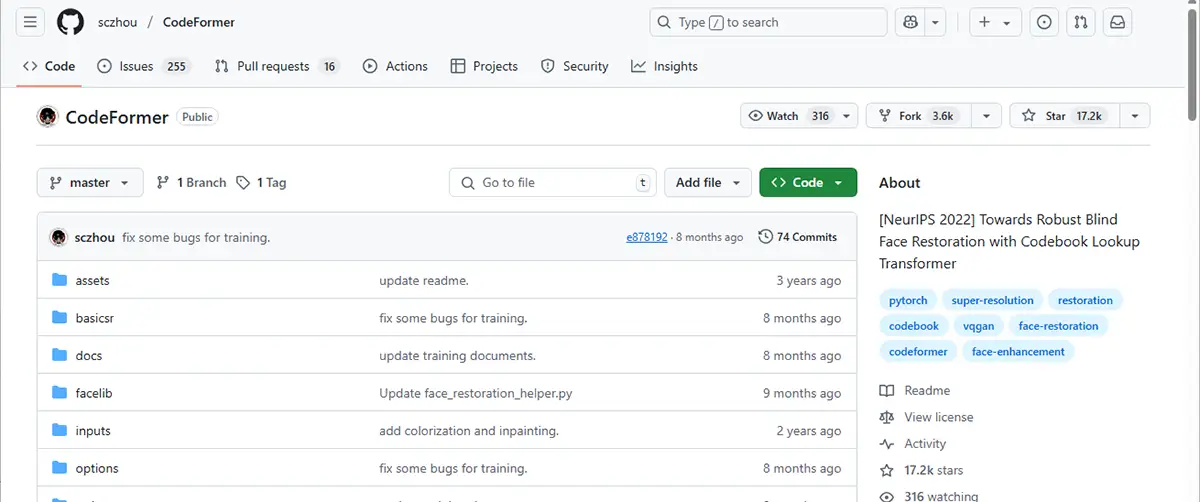
Task: Open sczhou commit author avatar
Action: click(59, 237)
